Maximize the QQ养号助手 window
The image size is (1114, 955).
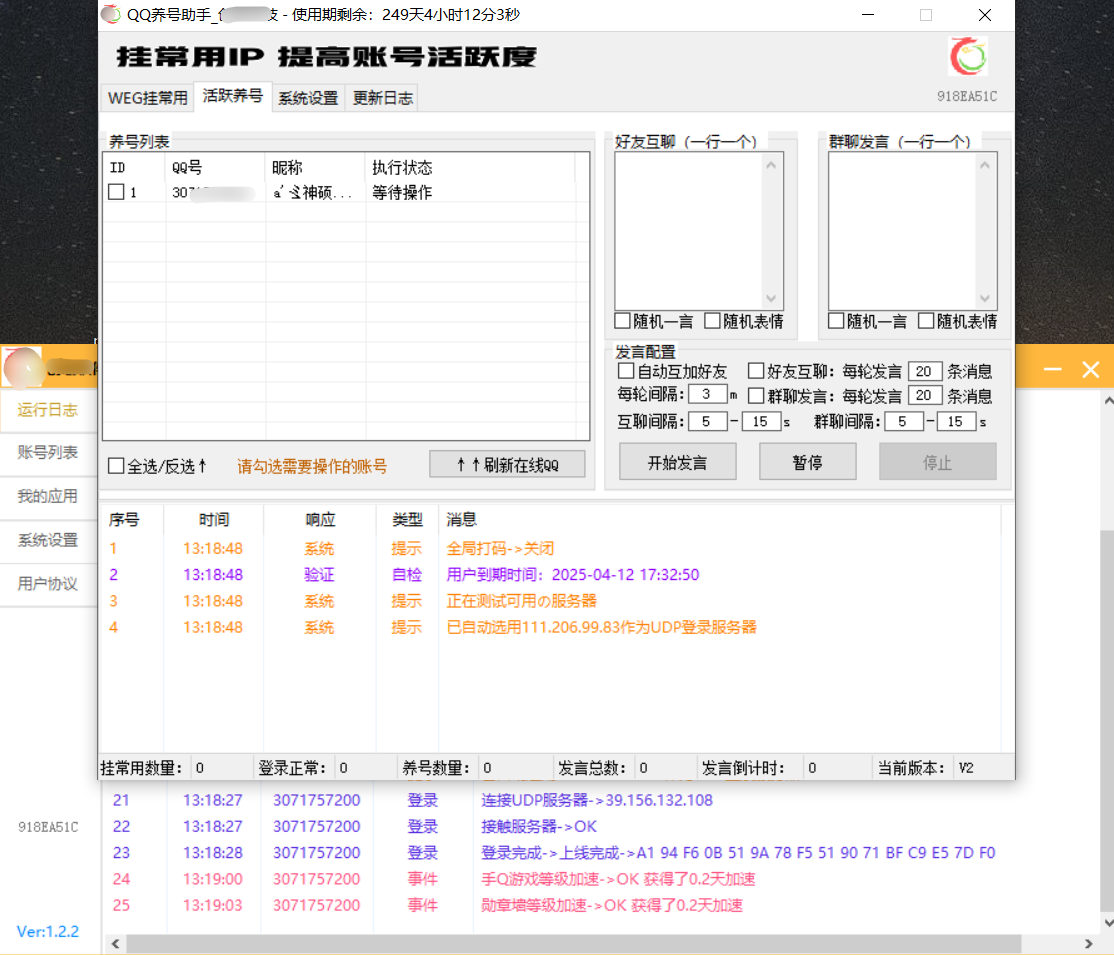pos(926,15)
